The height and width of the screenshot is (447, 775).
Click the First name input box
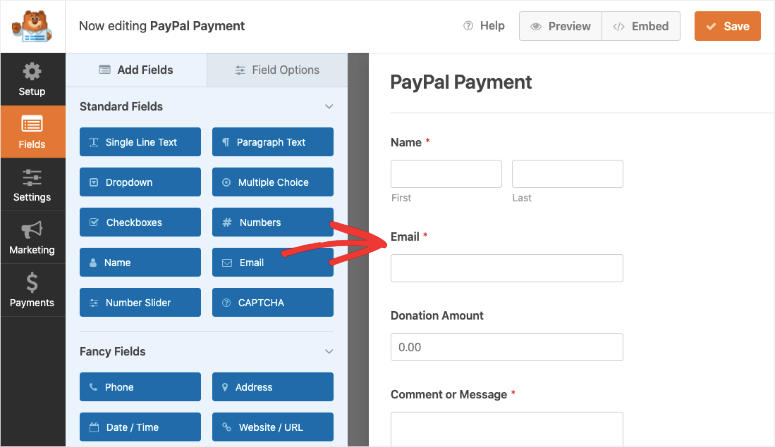[x=446, y=174]
